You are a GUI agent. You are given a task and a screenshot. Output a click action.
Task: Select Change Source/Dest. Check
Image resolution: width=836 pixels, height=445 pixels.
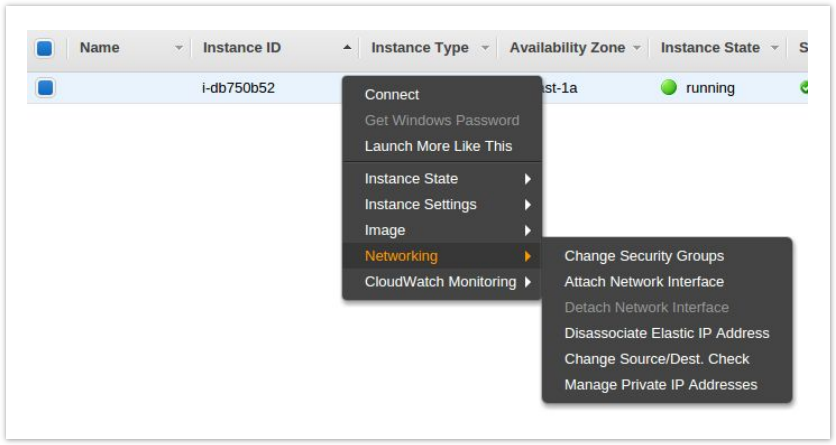coord(657,359)
